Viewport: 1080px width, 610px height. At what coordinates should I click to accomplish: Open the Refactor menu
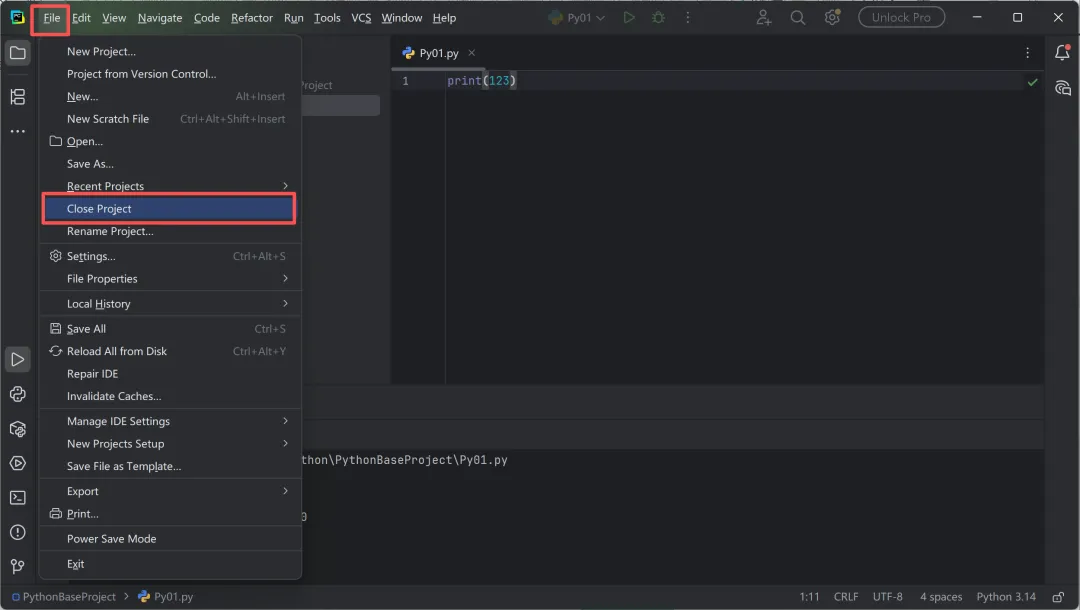251,18
